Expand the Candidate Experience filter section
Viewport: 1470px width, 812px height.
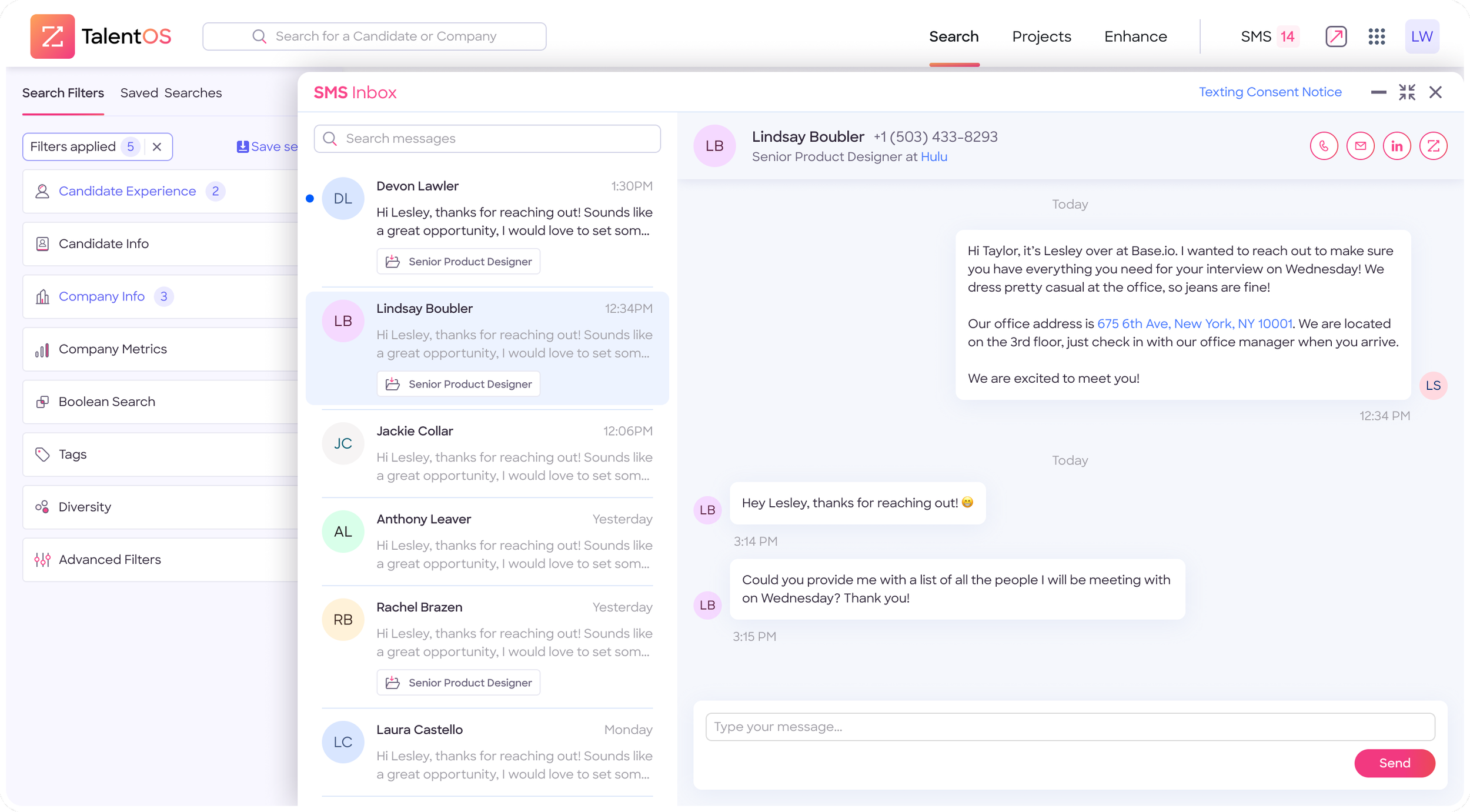click(127, 191)
